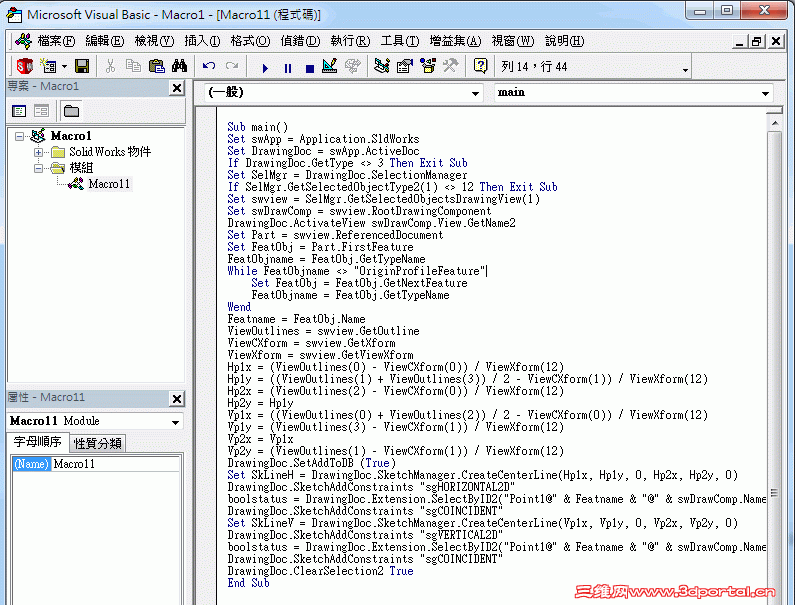
Task: Open Visual Basic Help question icon
Action: pos(480,66)
